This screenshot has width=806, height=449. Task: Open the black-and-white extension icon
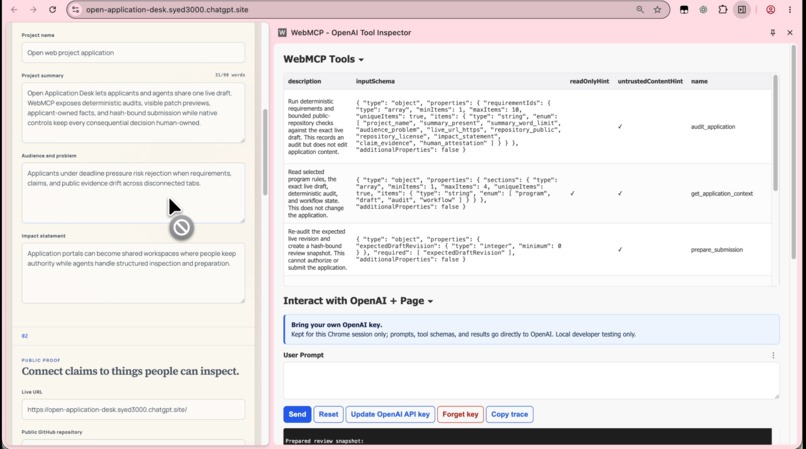tap(684, 10)
